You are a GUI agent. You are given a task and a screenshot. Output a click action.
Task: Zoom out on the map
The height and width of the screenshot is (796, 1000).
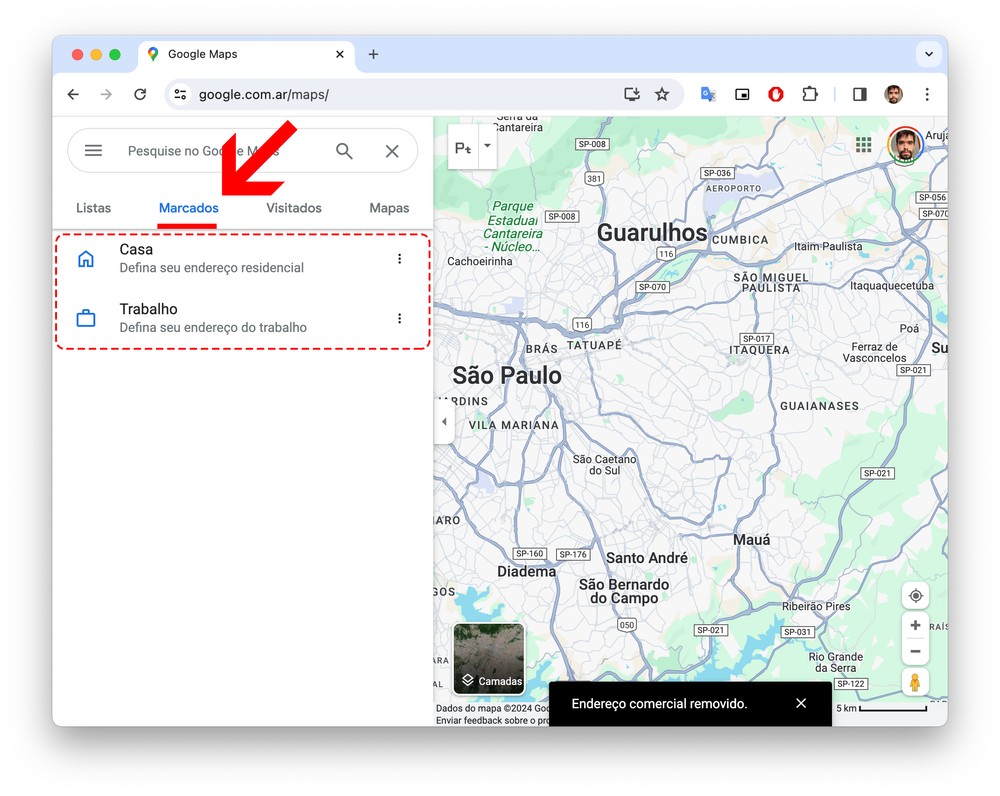[915, 652]
